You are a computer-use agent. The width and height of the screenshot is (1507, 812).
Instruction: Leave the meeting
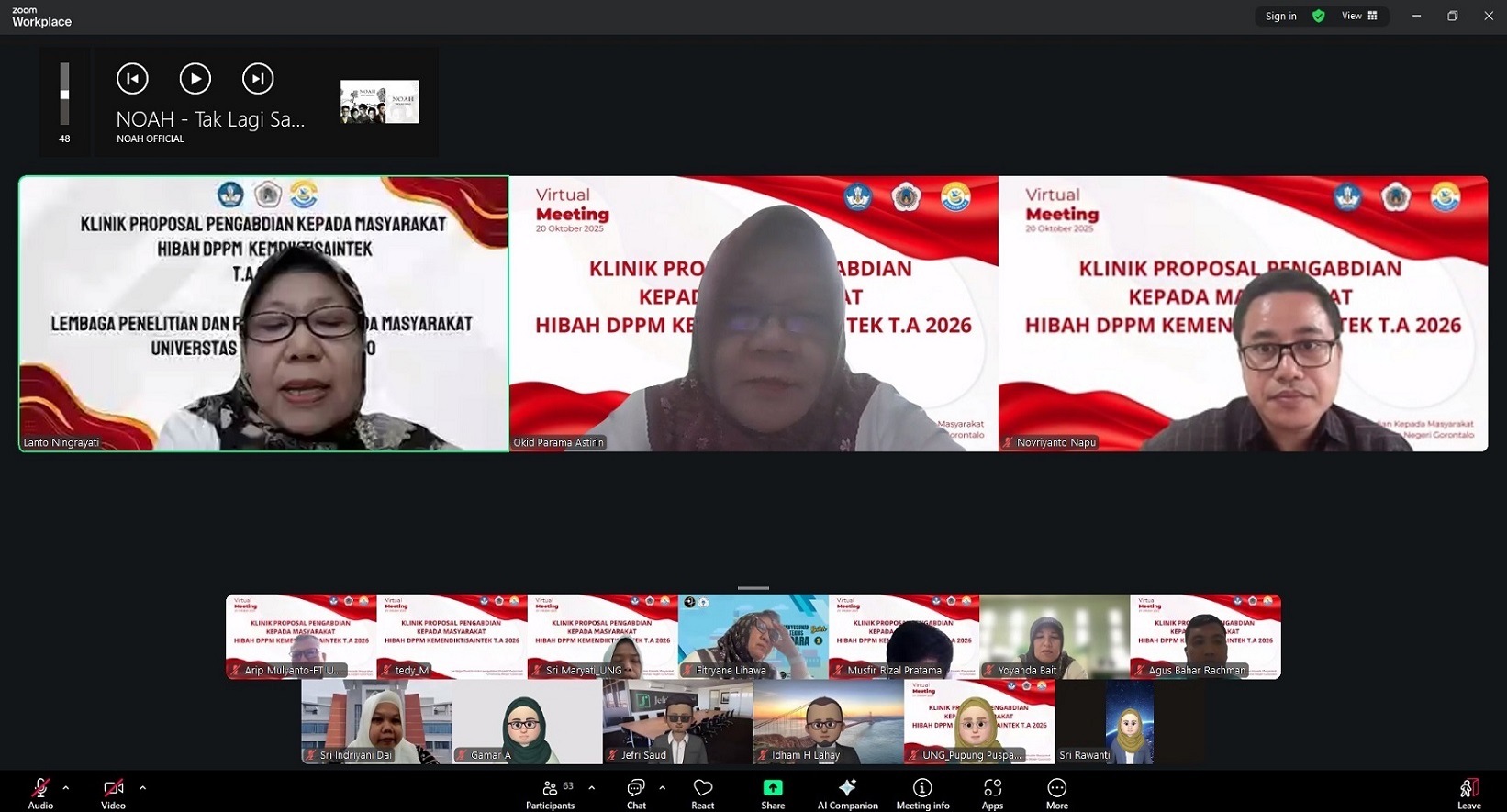tap(1468, 794)
